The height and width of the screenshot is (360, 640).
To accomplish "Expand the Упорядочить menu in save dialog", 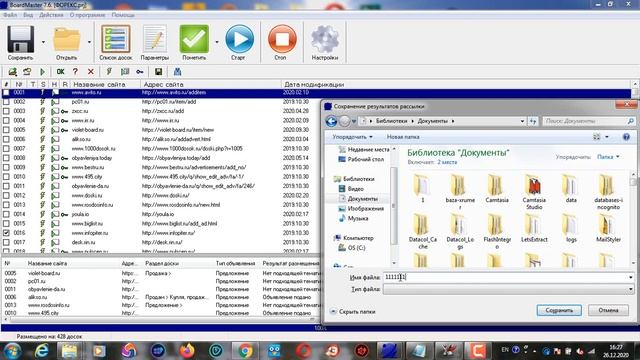I will coord(352,137).
